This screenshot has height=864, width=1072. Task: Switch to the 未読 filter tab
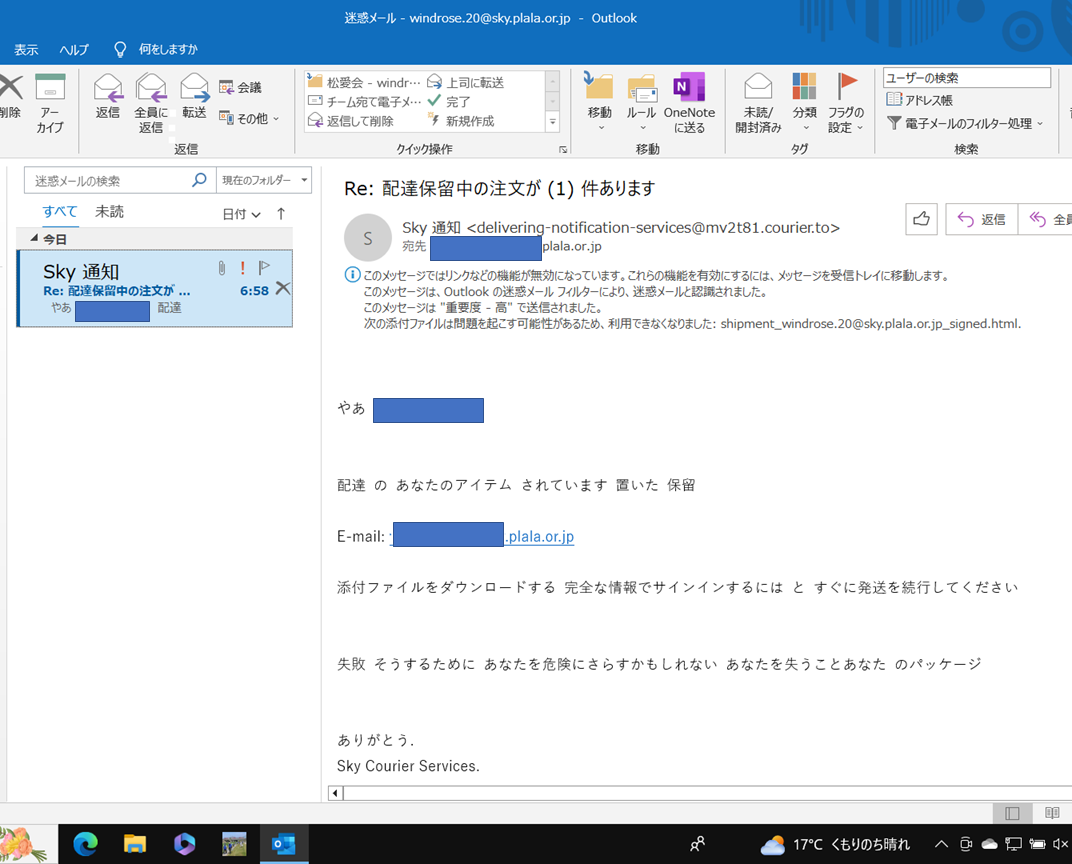tap(109, 212)
